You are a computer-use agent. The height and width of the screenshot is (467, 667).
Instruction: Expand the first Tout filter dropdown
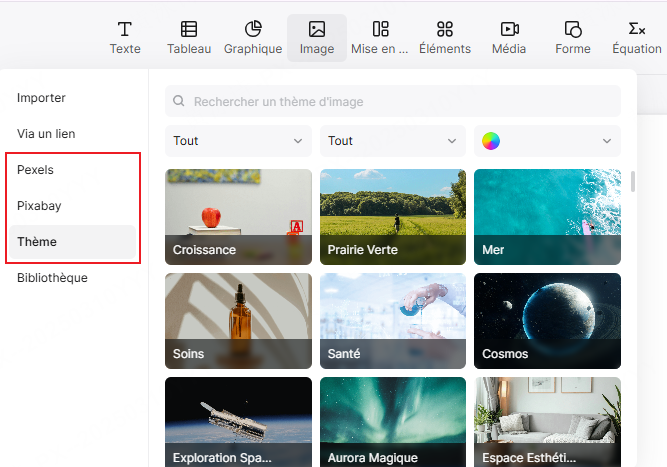(238, 141)
